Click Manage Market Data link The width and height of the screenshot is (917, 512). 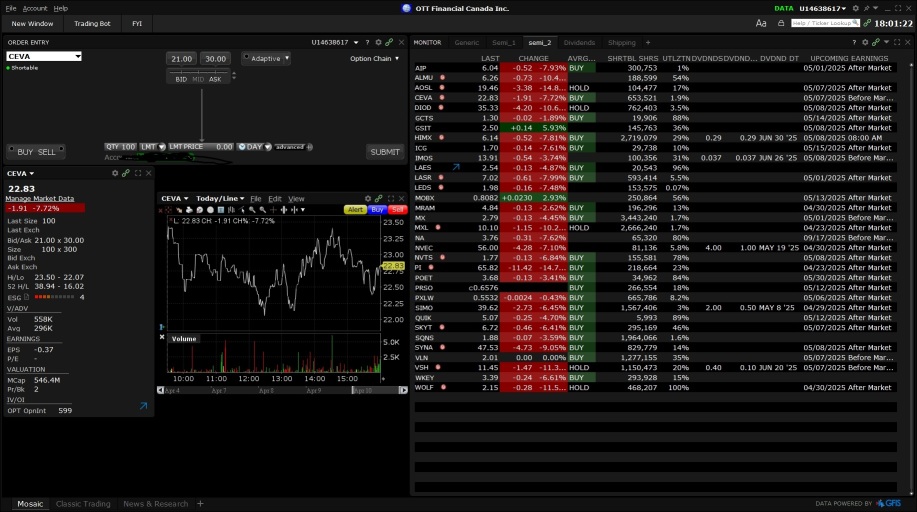[40, 198]
